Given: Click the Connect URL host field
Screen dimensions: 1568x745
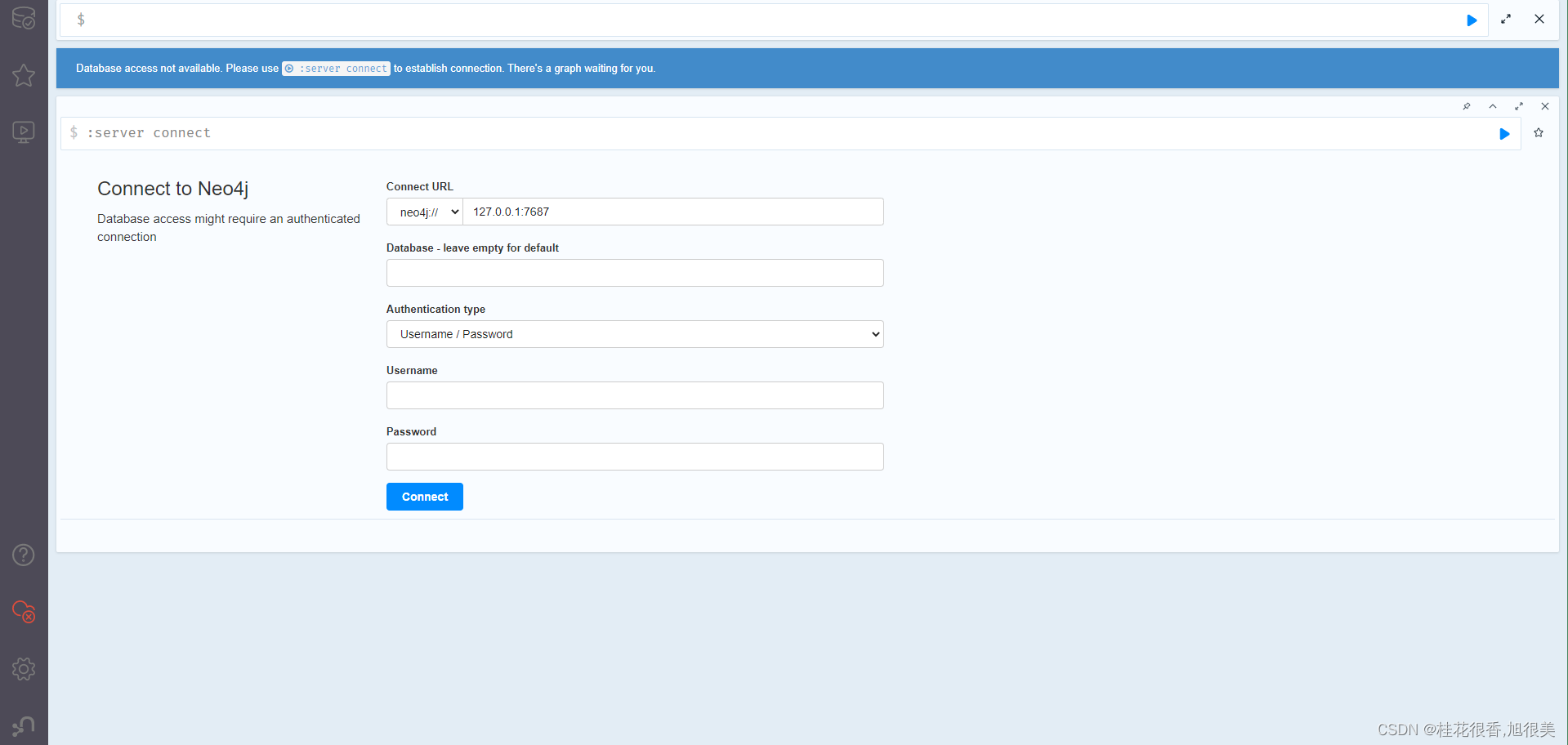Looking at the screenshot, I should click(673, 212).
